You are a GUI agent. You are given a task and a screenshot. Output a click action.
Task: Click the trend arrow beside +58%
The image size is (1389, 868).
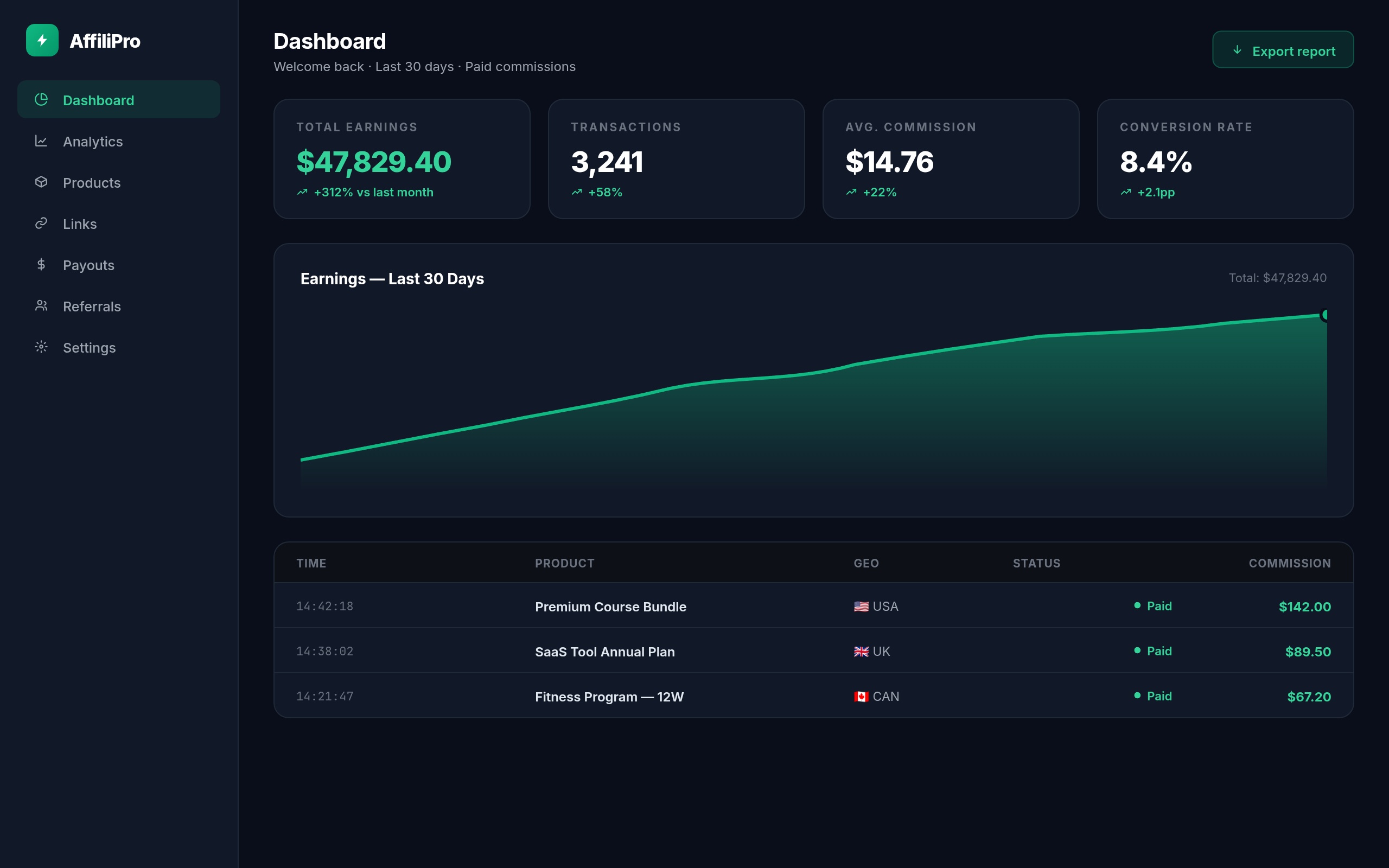pos(577,192)
